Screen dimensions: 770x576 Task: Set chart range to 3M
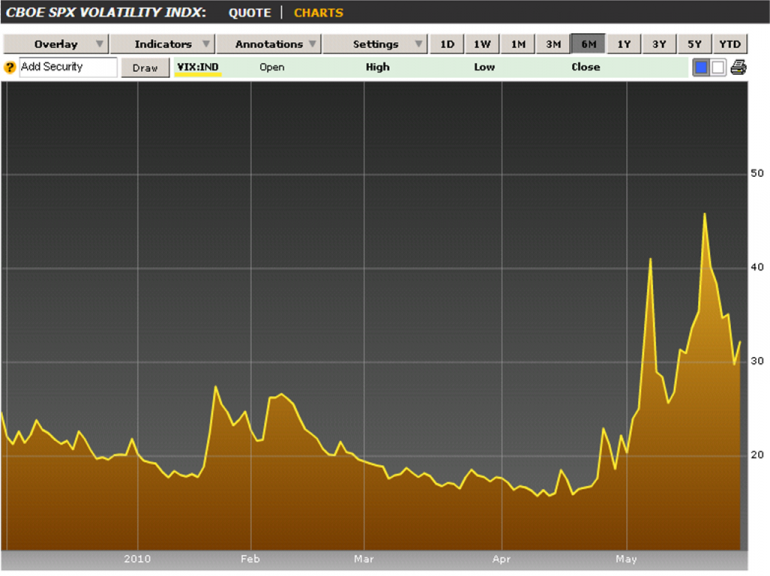tap(553, 44)
